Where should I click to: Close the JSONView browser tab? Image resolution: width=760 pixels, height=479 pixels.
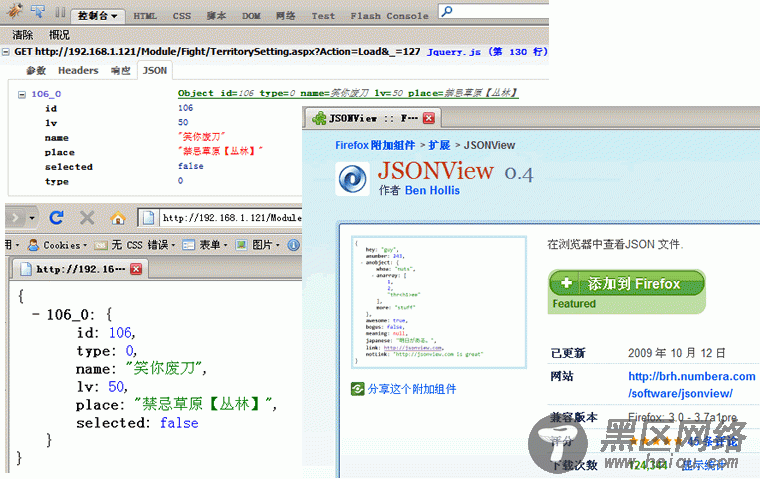click(428, 118)
